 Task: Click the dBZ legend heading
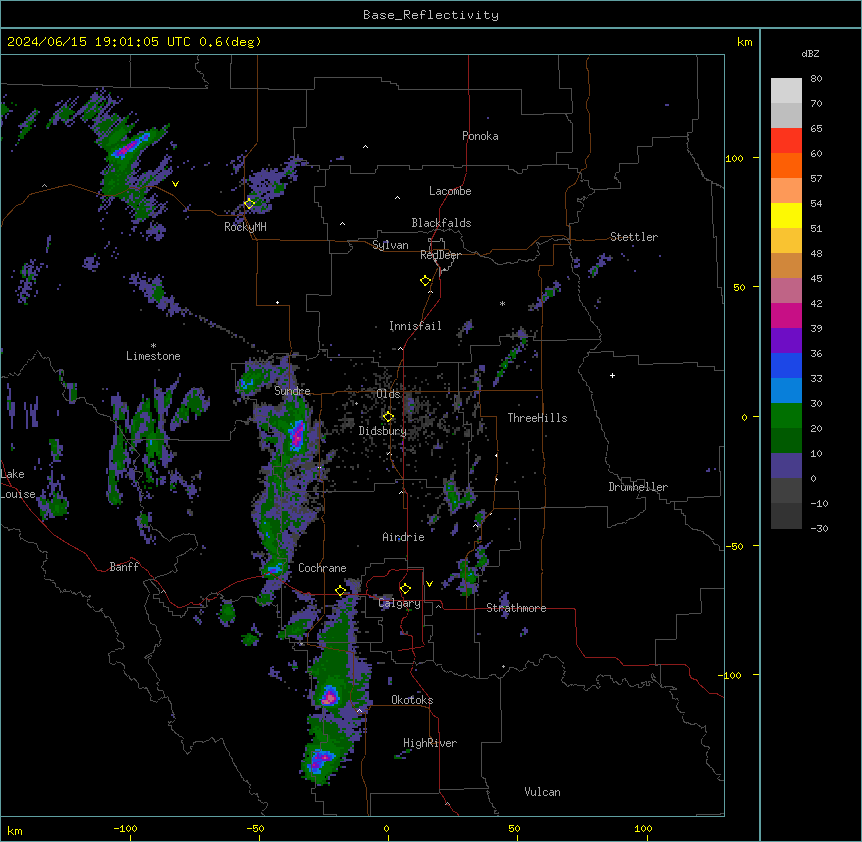(810, 54)
